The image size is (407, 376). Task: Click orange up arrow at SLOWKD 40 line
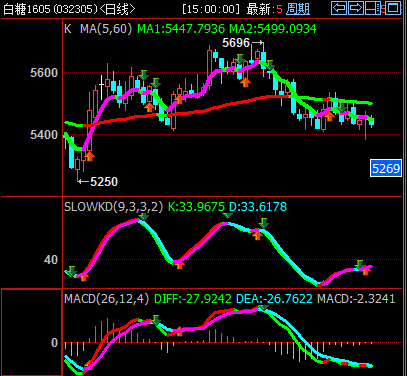point(180,265)
